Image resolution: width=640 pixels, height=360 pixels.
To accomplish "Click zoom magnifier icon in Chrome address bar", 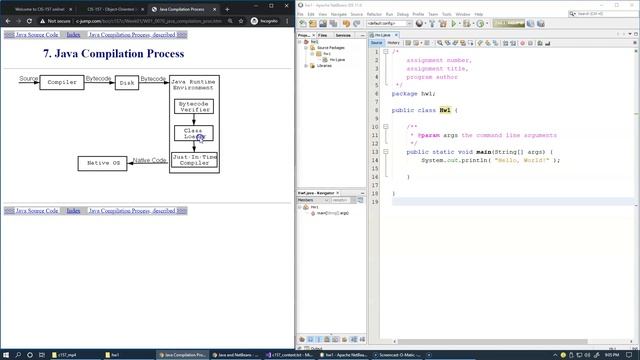I will coord(230,21).
